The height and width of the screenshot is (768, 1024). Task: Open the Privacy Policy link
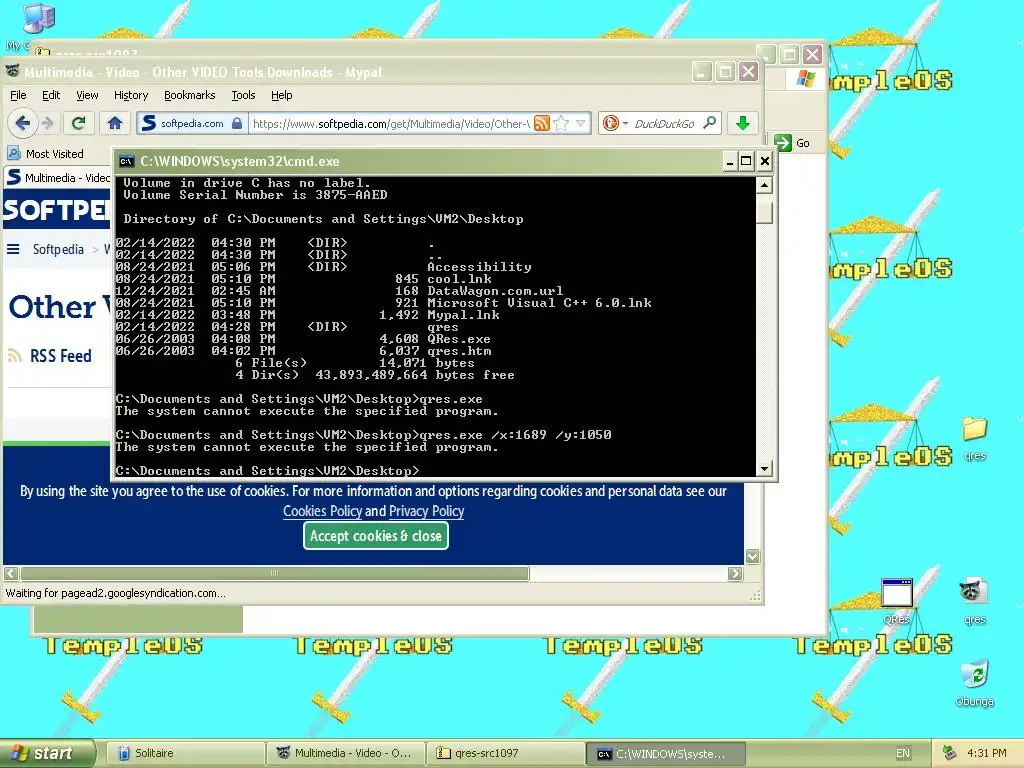click(x=426, y=511)
